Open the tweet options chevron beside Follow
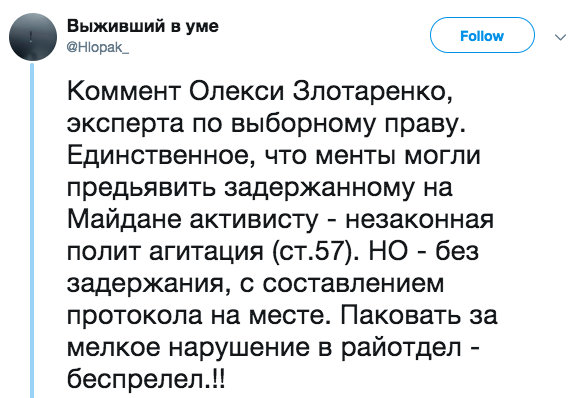584x398 pixels. [x=560, y=37]
